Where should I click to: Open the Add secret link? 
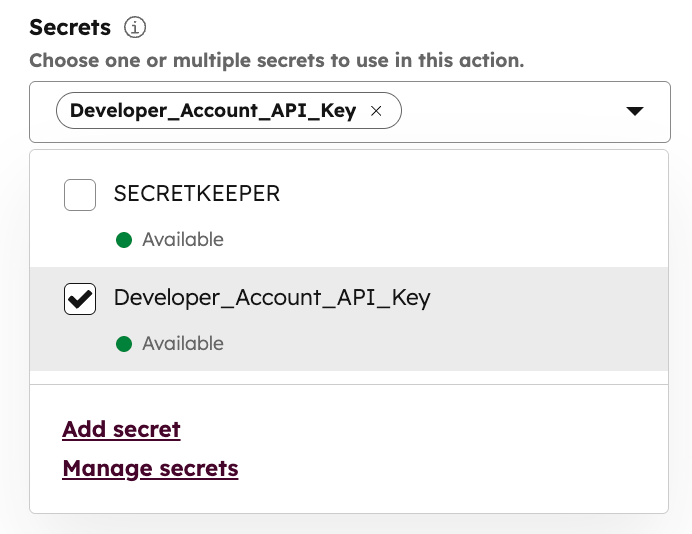121,430
